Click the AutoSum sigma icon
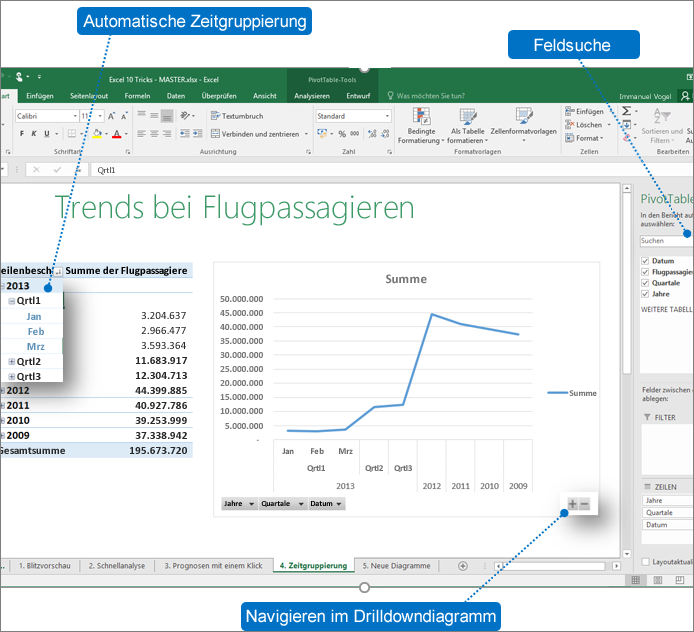The image size is (694, 632). tap(627, 111)
